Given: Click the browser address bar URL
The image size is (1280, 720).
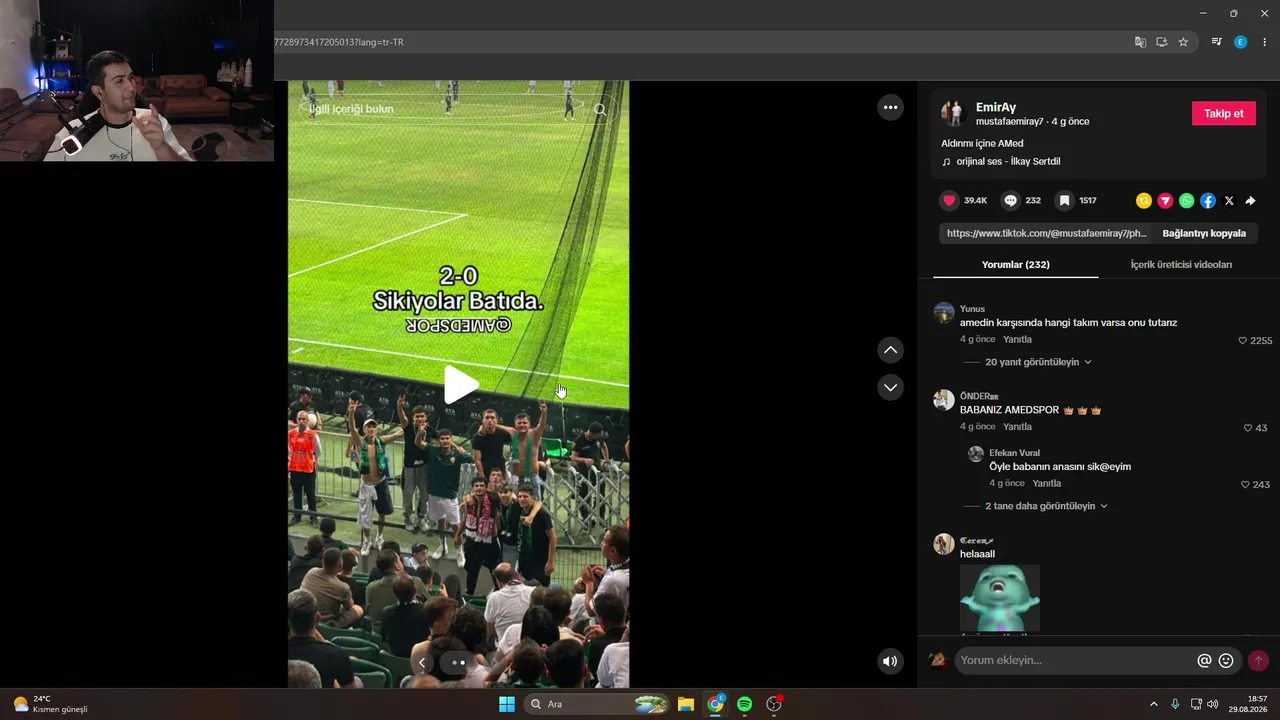Looking at the screenshot, I should (339, 42).
